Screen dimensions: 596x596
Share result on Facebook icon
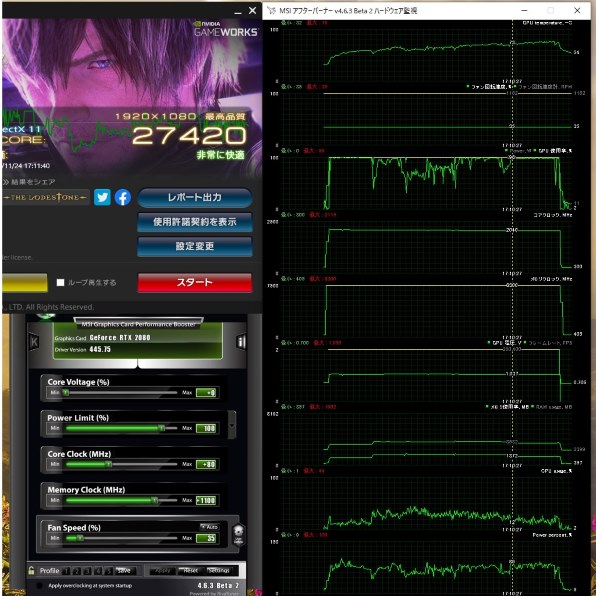coord(123,197)
